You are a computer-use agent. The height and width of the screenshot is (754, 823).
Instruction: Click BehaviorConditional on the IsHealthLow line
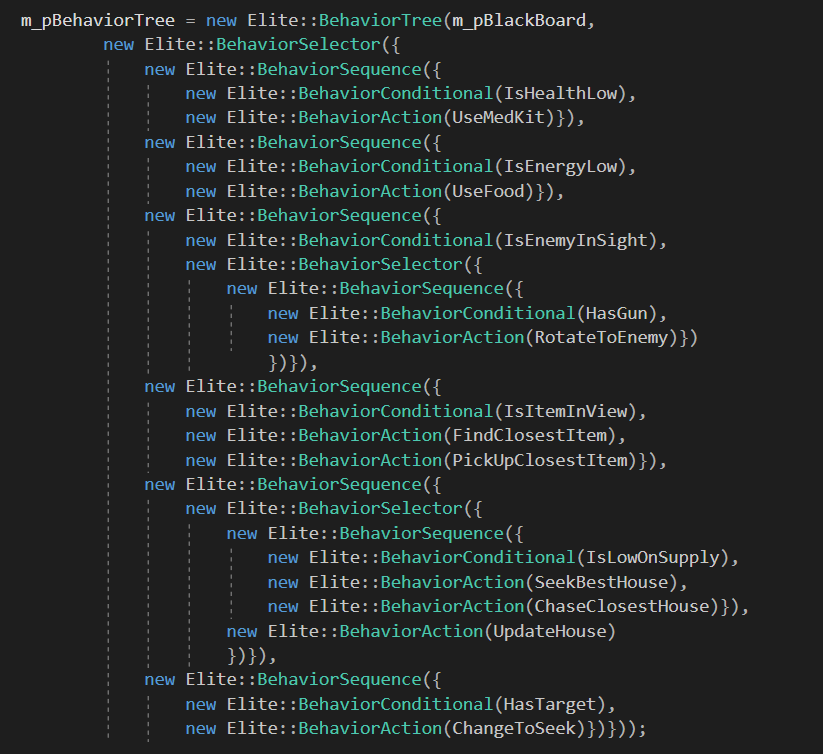click(396, 93)
